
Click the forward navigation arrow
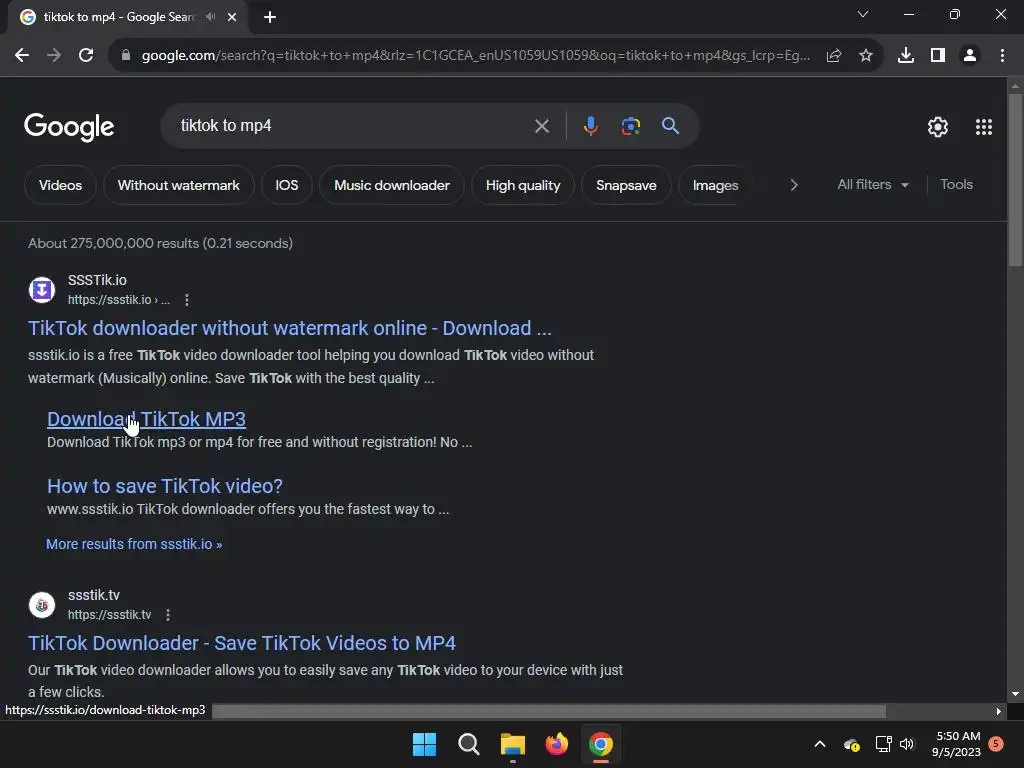pyautogui.click(x=54, y=56)
